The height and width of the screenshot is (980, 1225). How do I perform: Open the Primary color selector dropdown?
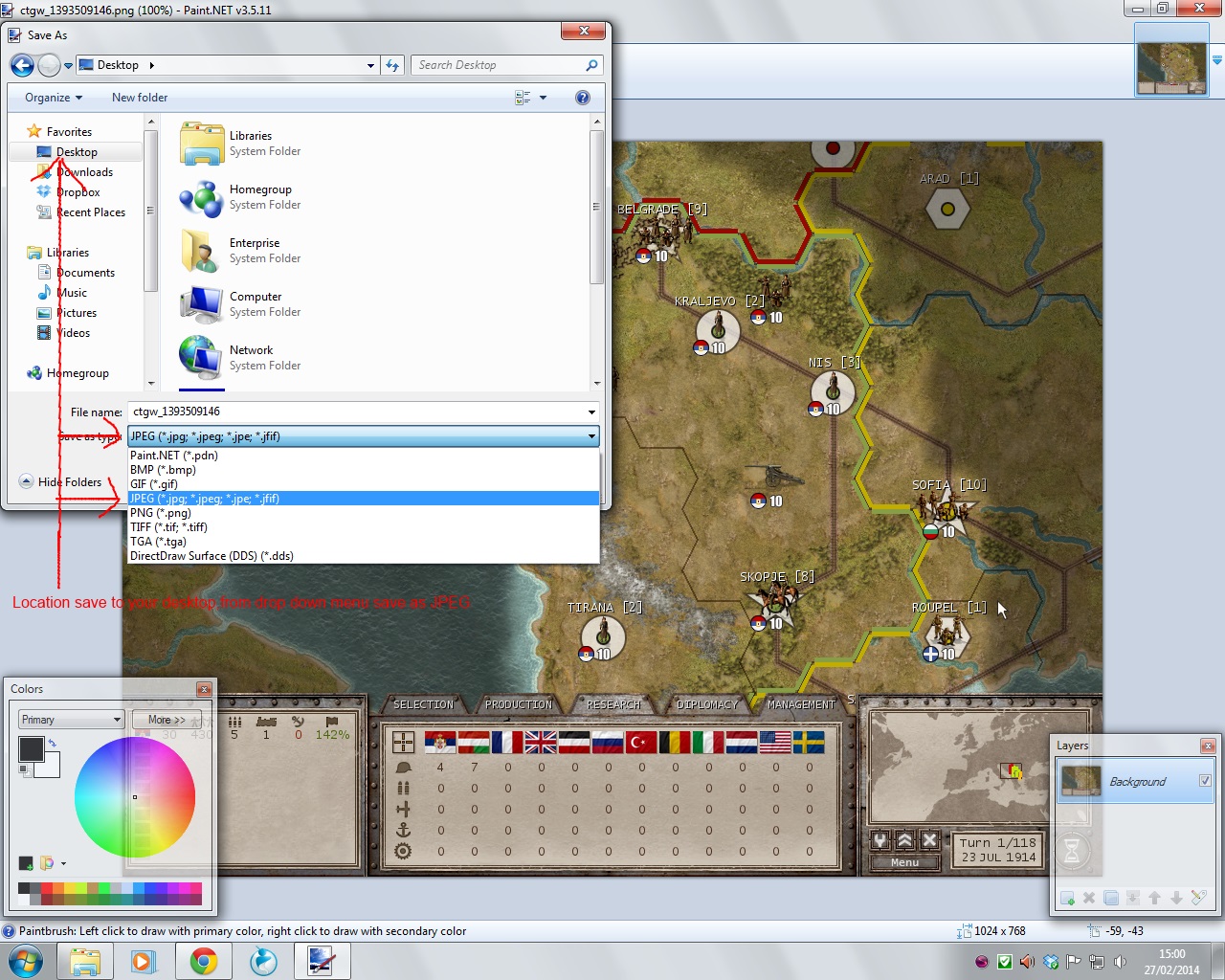pyautogui.click(x=72, y=720)
